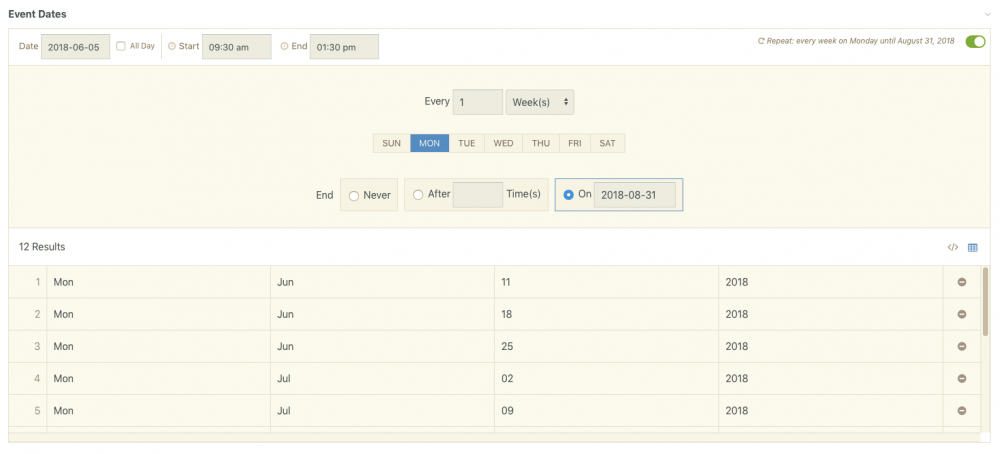
Task: Select the Never end radio option
Action: (354, 196)
